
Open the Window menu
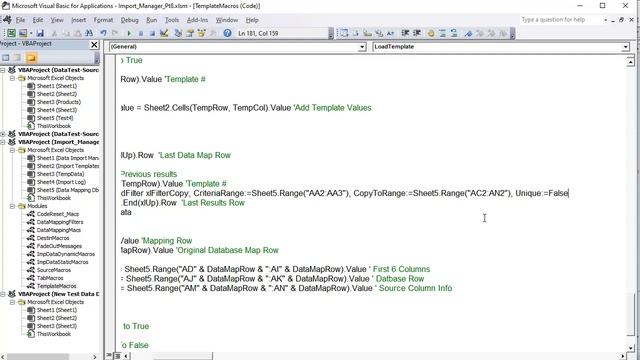click(x=227, y=20)
